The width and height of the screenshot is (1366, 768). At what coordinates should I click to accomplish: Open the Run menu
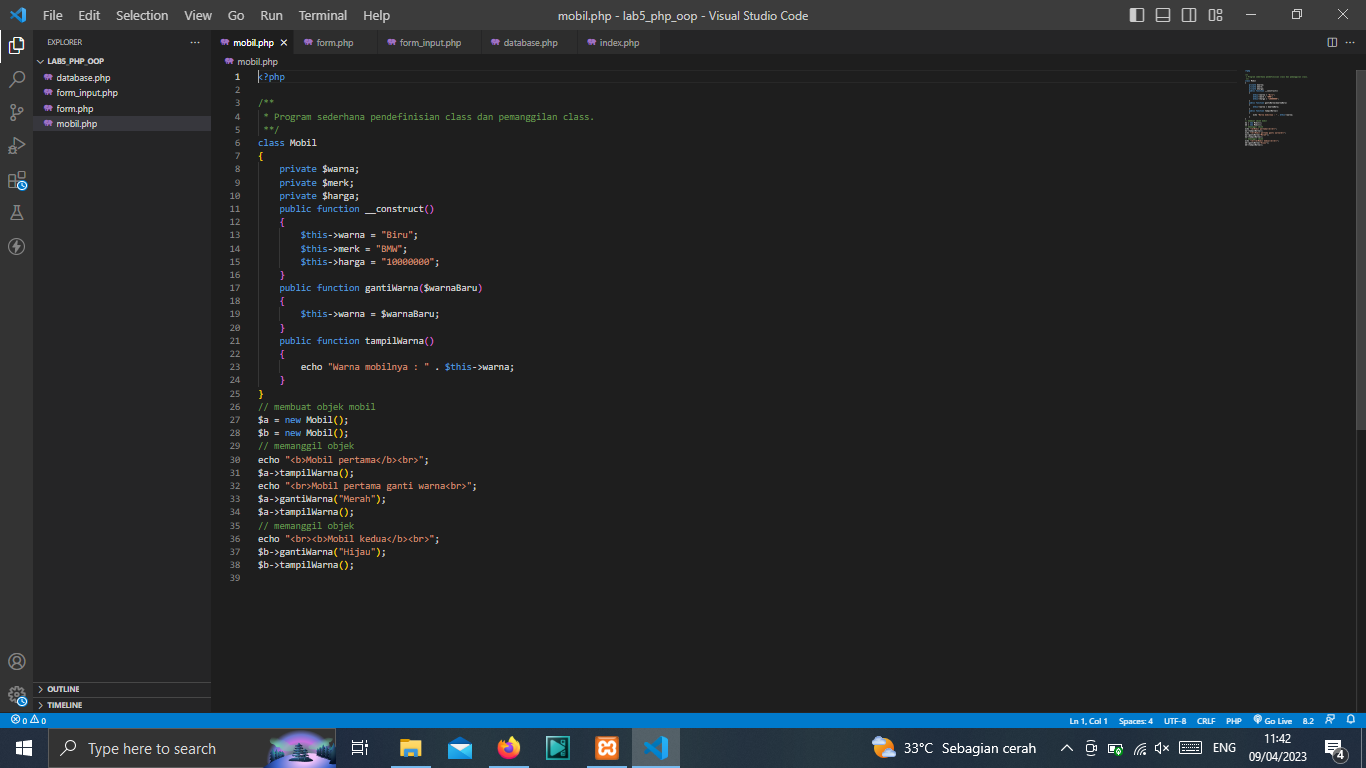pyautogui.click(x=271, y=15)
